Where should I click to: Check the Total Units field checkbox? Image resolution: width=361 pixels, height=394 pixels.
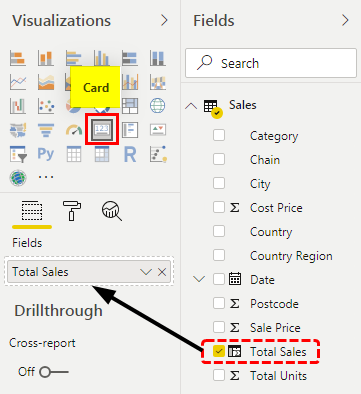pyautogui.click(x=219, y=375)
